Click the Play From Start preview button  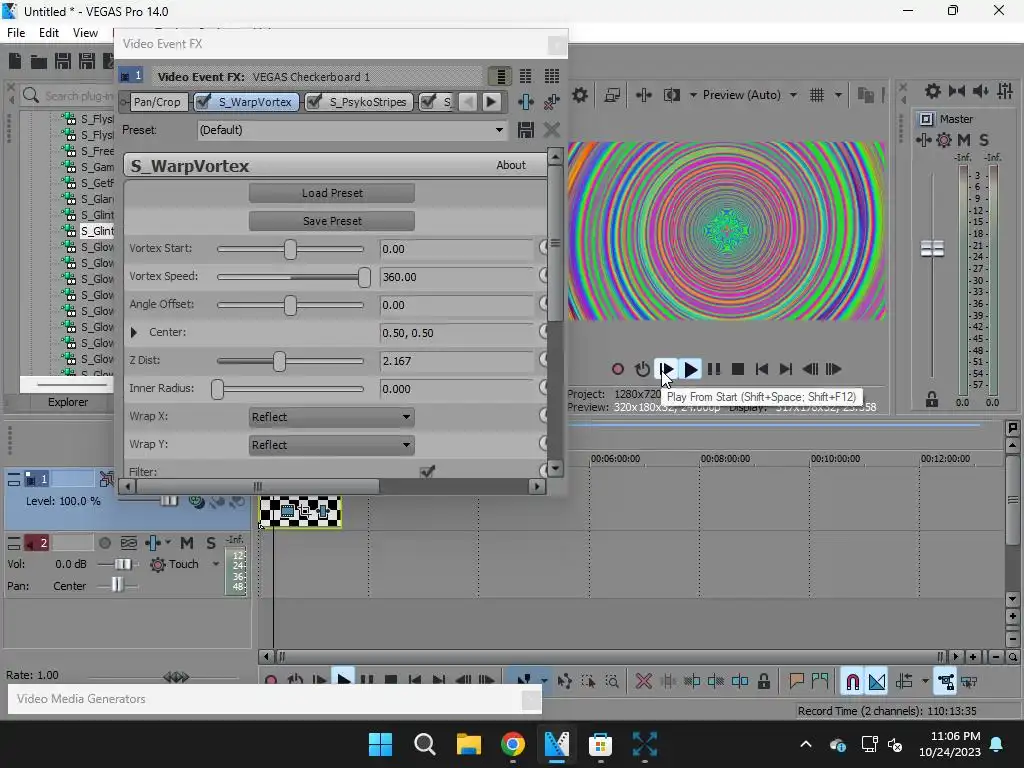(666, 369)
